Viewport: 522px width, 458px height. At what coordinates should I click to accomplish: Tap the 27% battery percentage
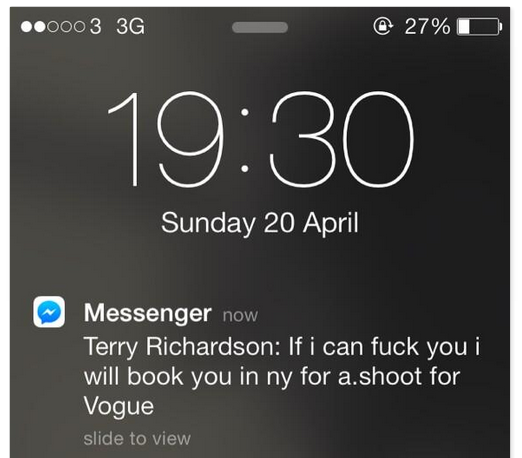(427, 26)
